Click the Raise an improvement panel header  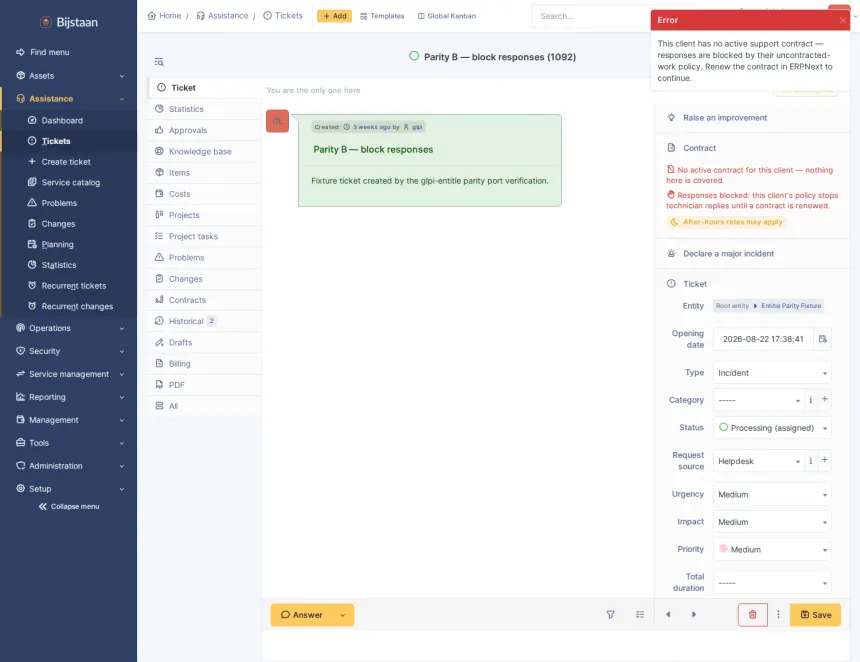752,118
